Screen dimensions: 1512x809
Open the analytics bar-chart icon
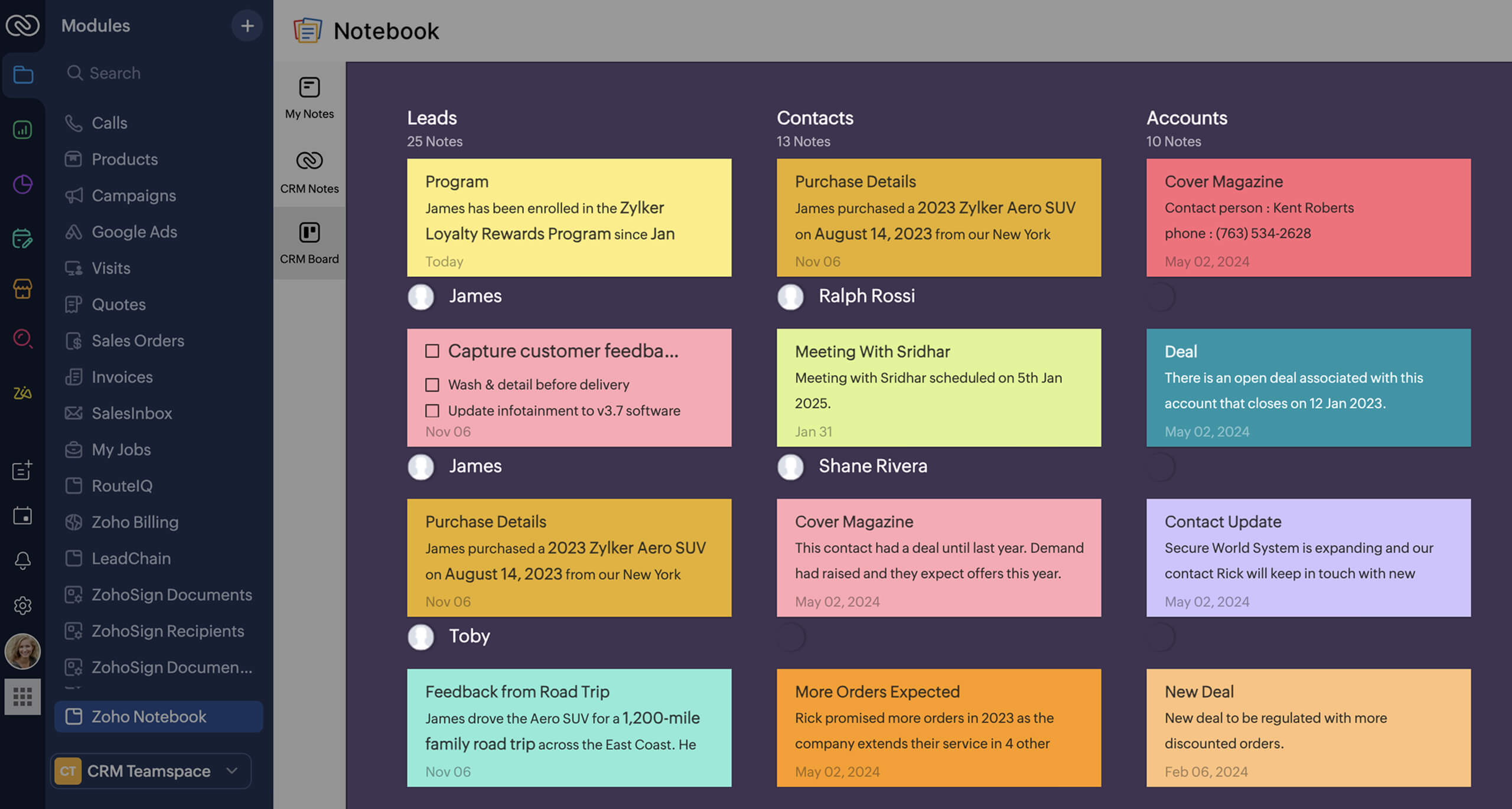pyautogui.click(x=22, y=129)
